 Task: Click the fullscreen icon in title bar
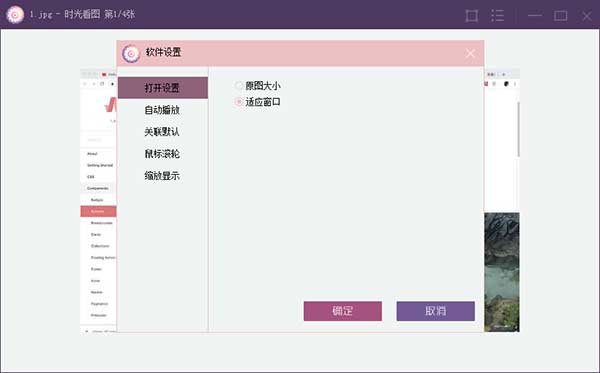[x=471, y=16]
